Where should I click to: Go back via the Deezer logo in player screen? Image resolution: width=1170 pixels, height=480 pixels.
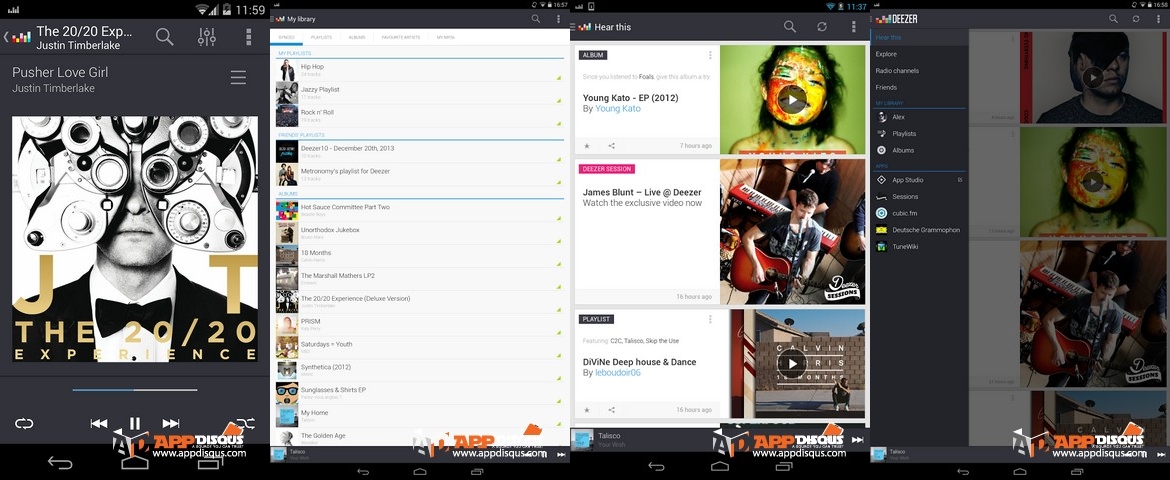pos(18,37)
